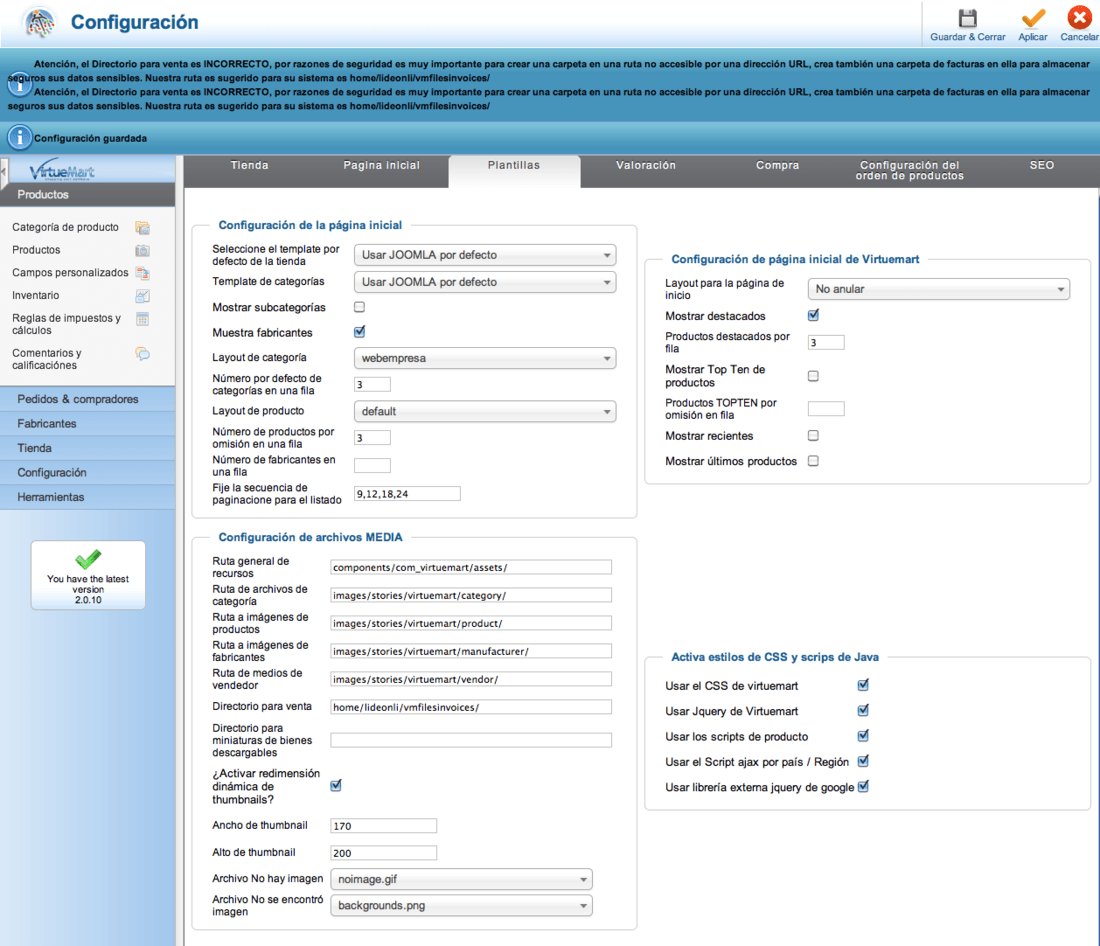This screenshot has height=946, width=1100.
Task: Click the info icon beside Configuración guardada
Action: [x=20, y=138]
